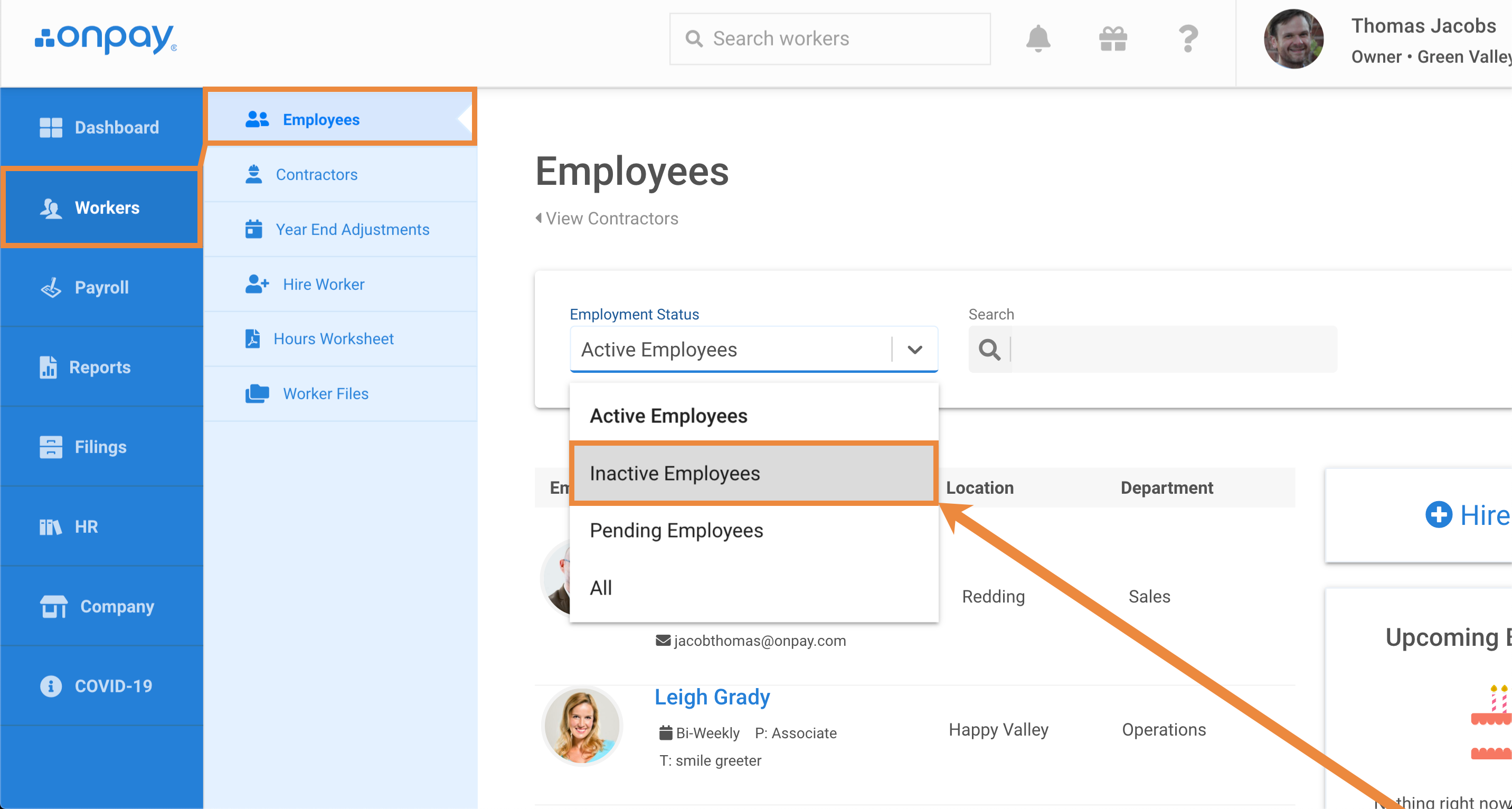Click the Sales department cell
1512x809 pixels.
click(1149, 597)
